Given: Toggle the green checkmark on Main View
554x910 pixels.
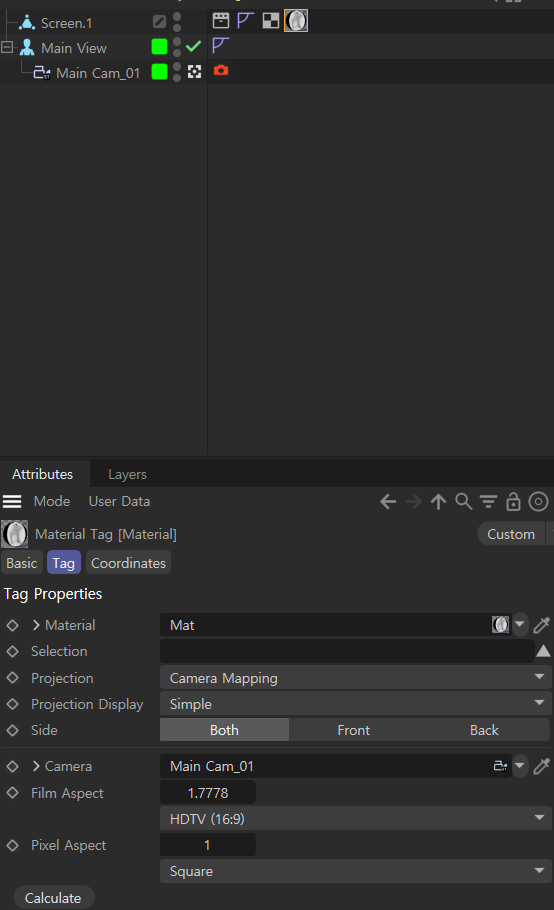Looking at the screenshot, I should [x=194, y=46].
